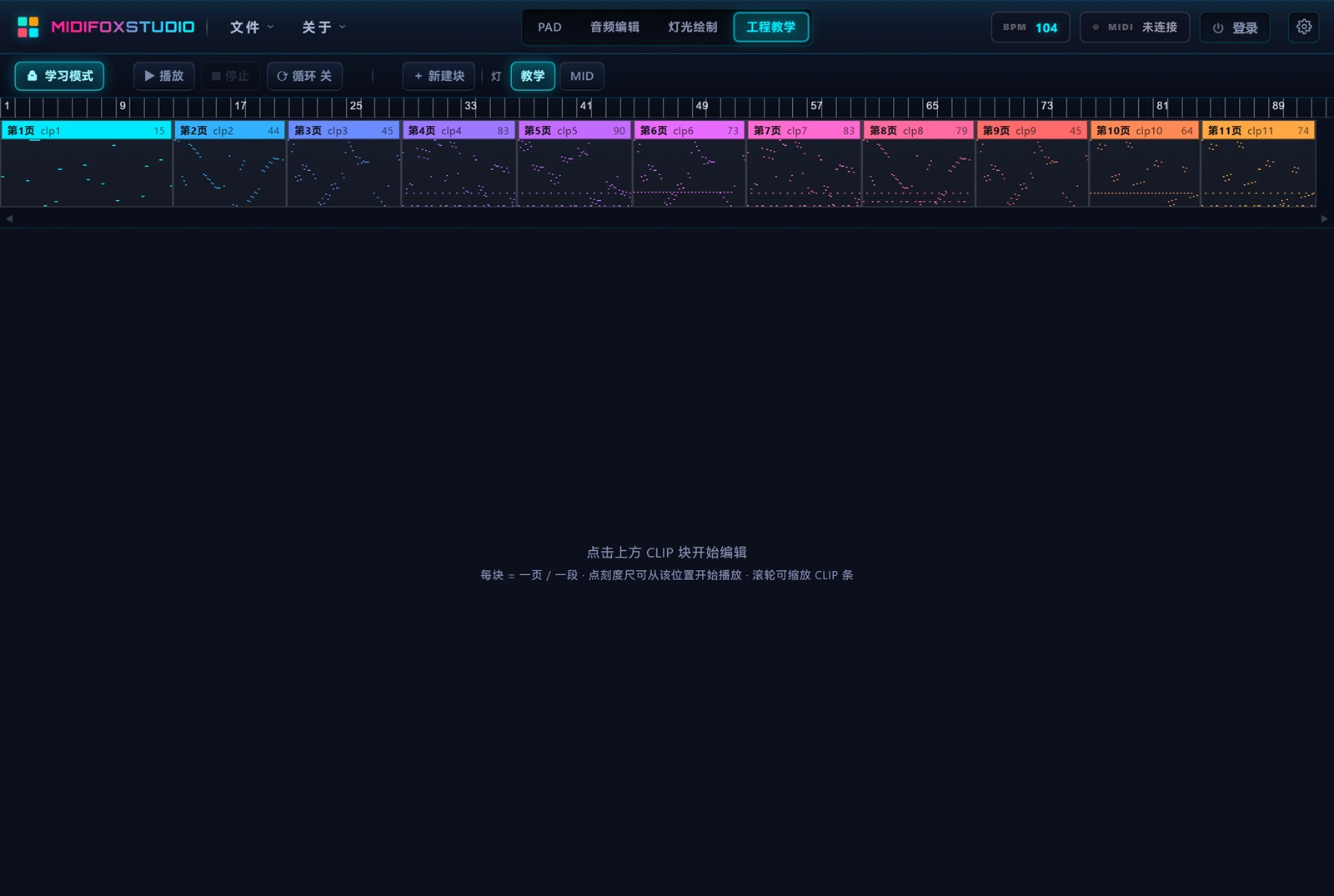This screenshot has width=1334, height=896.
Task: Open clip 第8页 clp8
Action: coord(919,163)
